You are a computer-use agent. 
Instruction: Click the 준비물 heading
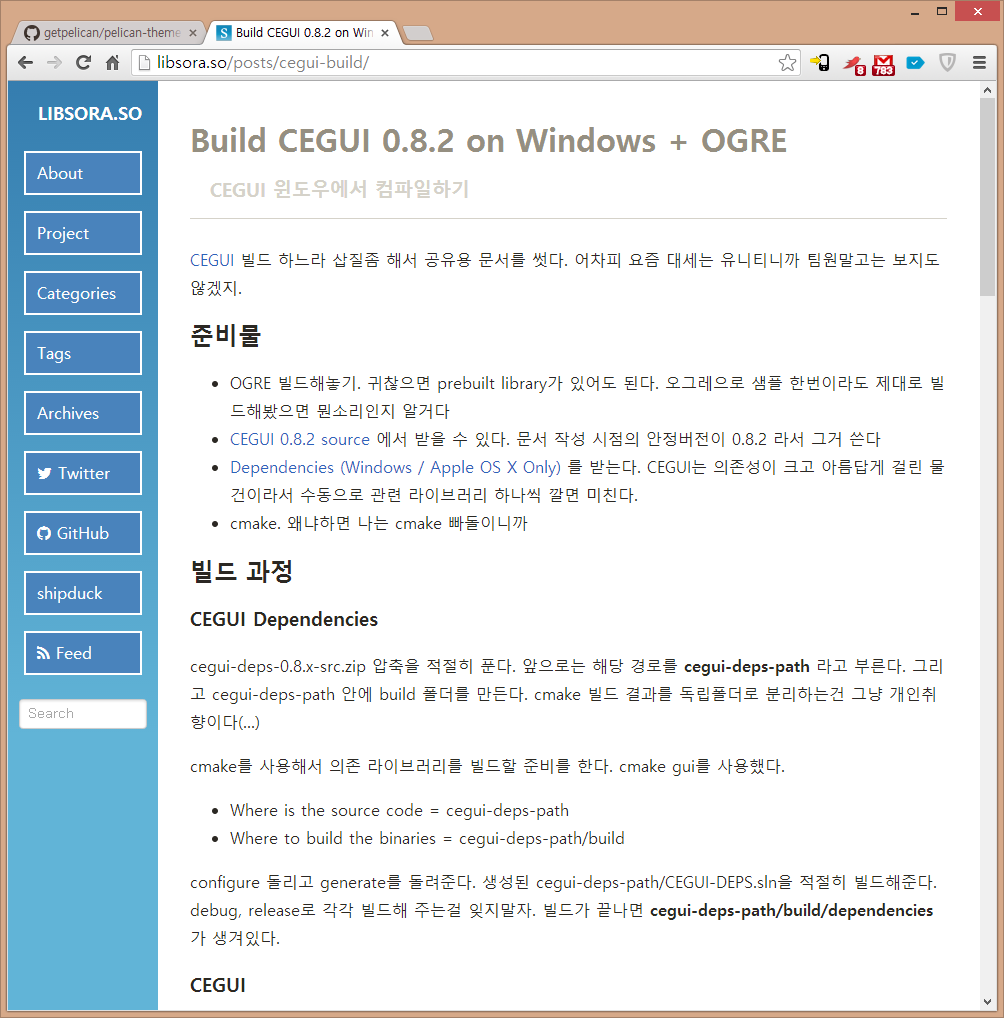[225, 336]
